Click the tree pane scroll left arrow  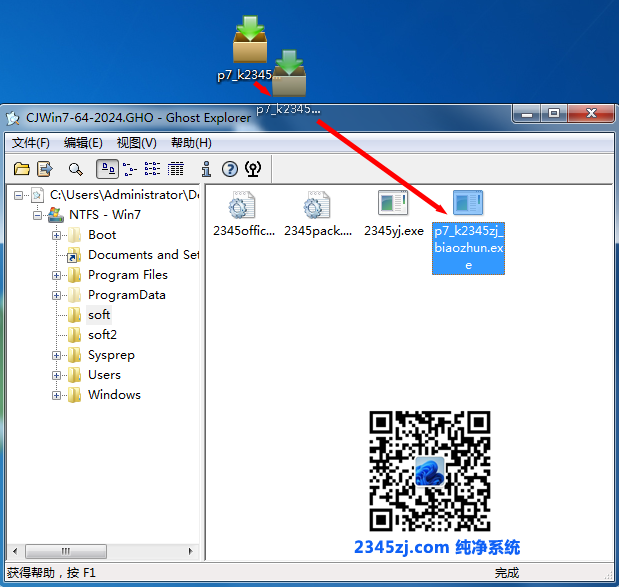pyautogui.click(x=15, y=551)
